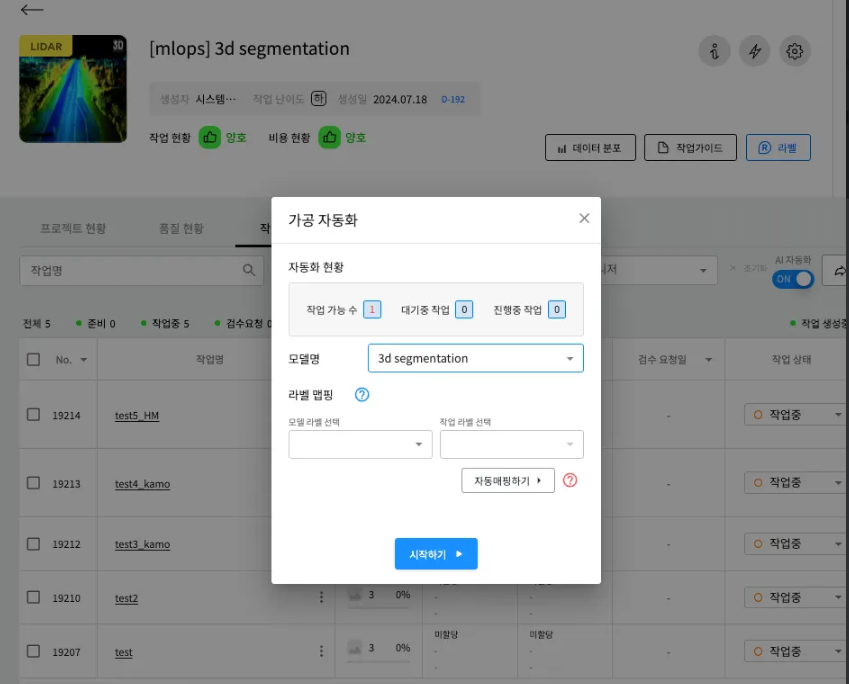Open the project info icon
Viewport: 849px width, 684px height.
(x=714, y=51)
